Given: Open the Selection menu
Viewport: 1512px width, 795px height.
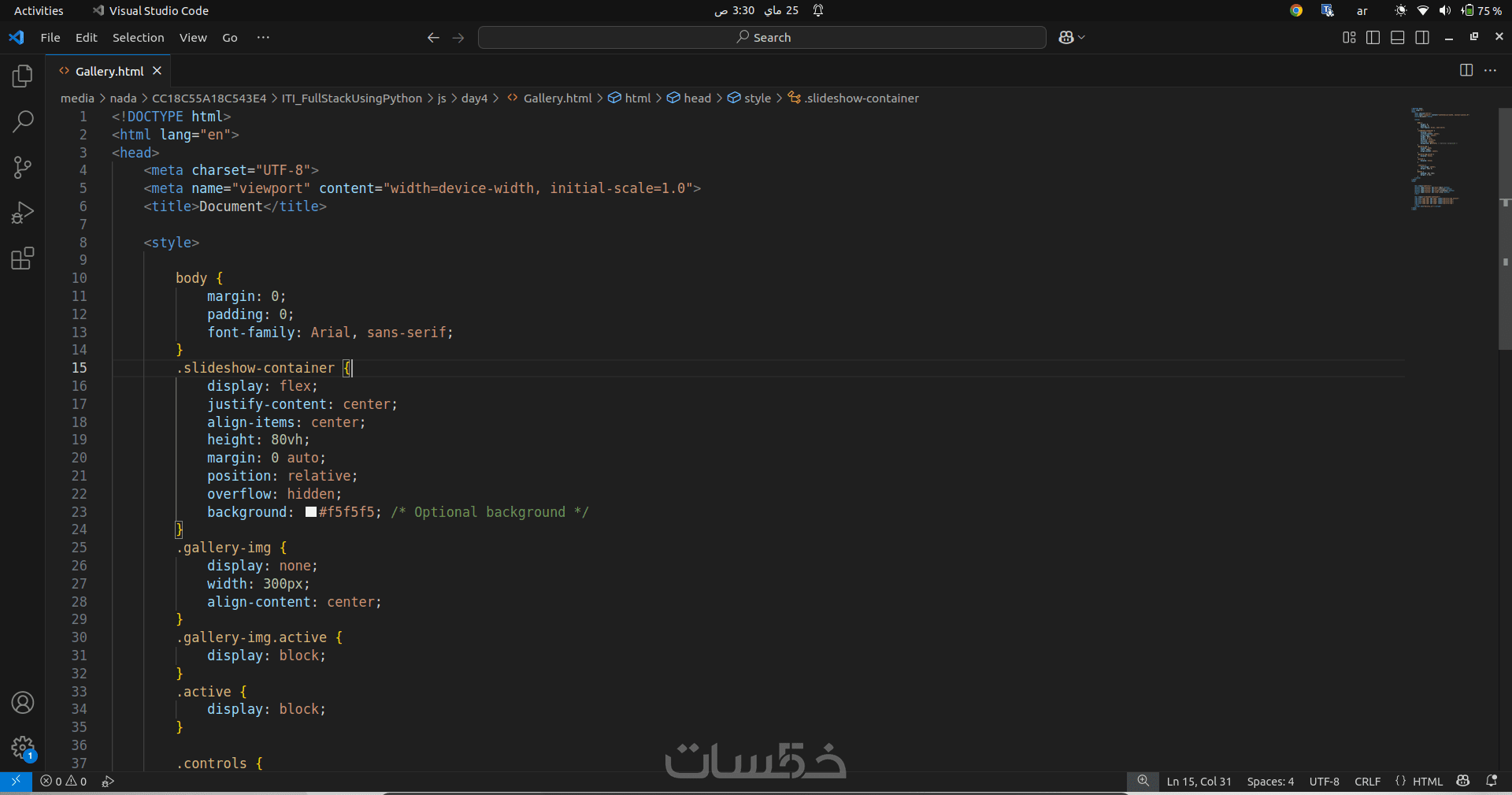Looking at the screenshot, I should (139, 37).
